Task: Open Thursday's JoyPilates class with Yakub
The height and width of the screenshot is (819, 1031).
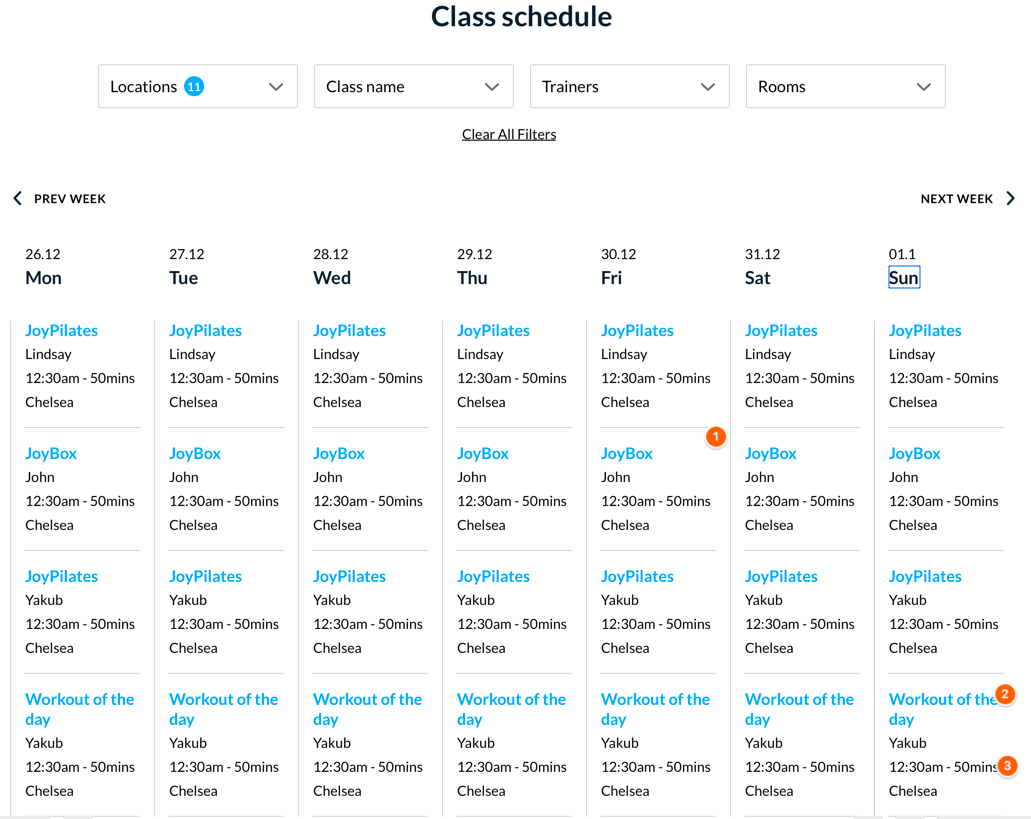Action: pos(493,576)
